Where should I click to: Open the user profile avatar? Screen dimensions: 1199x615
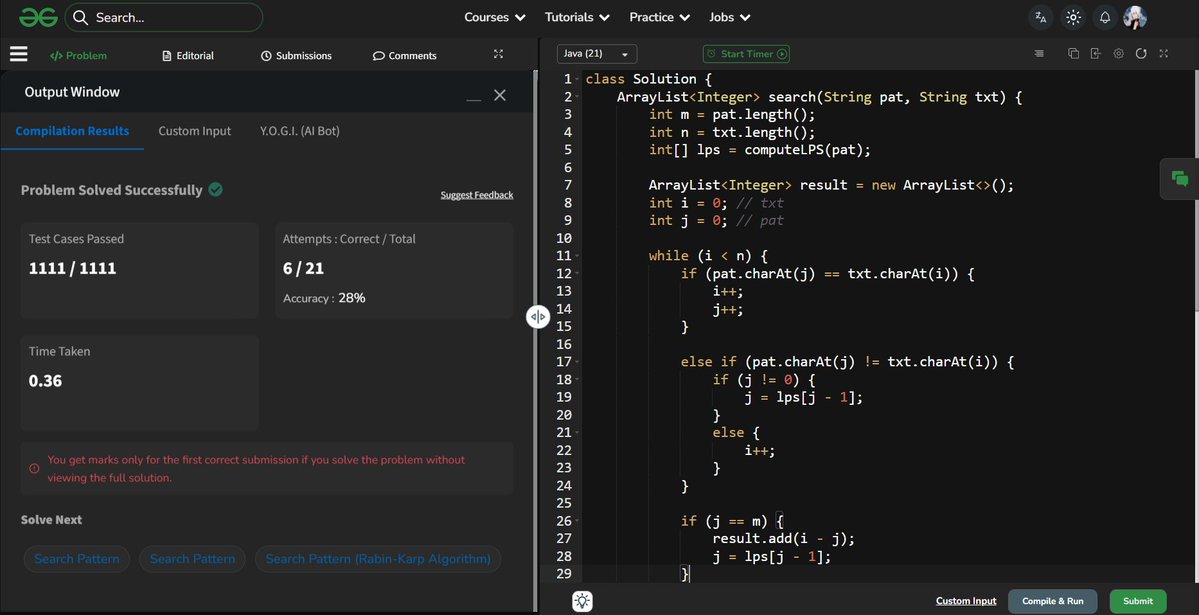tap(1135, 18)
